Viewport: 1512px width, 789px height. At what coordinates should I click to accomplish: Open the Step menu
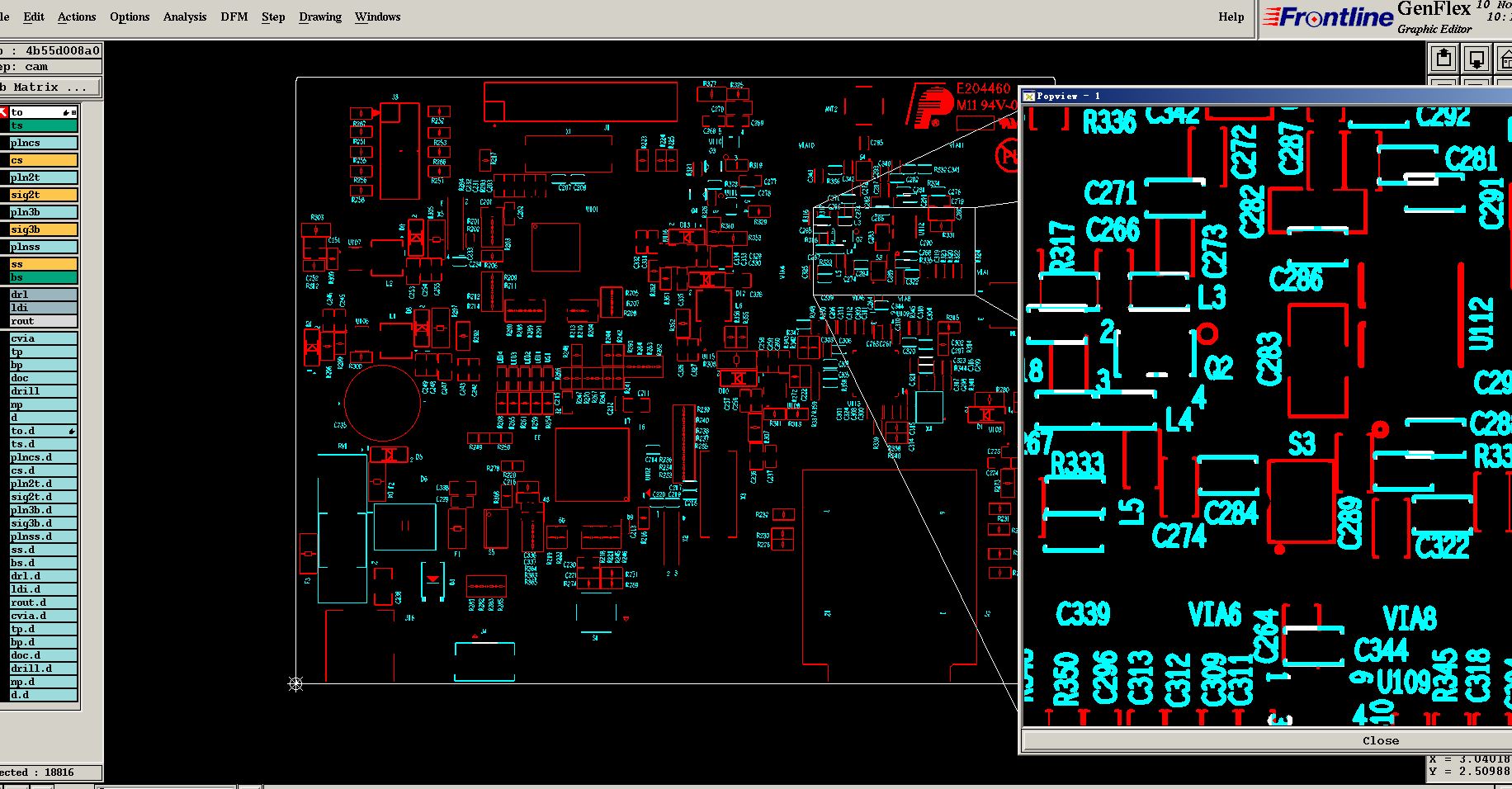(x=273, y=17)
